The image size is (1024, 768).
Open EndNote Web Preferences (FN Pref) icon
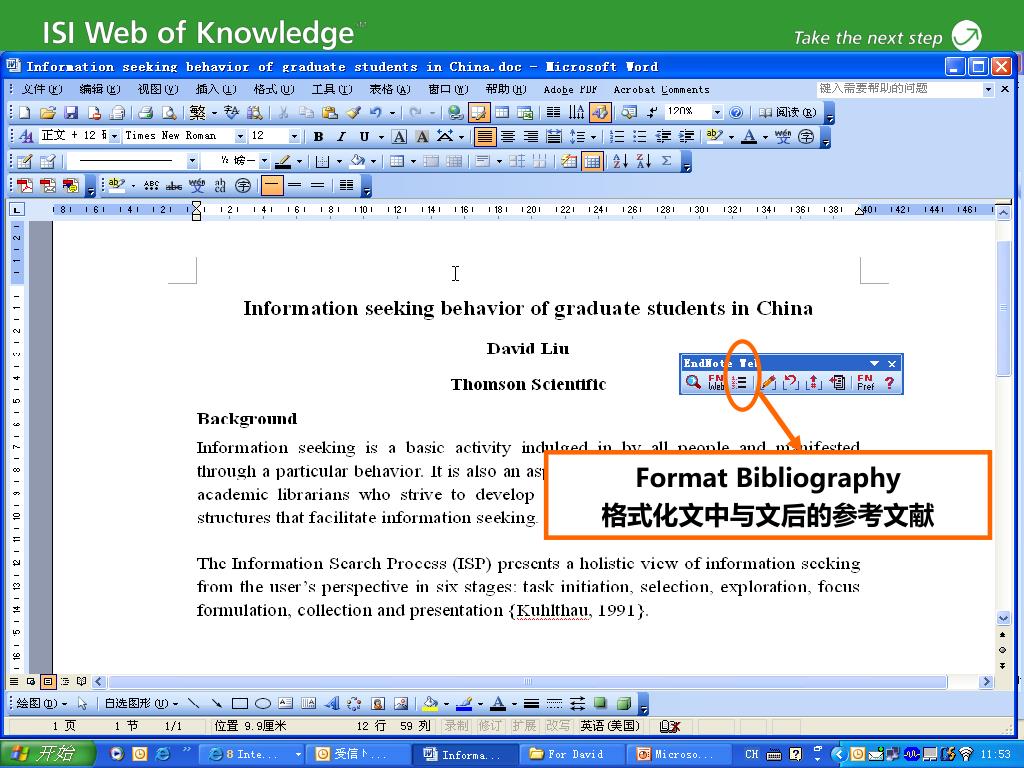[865, 382]
